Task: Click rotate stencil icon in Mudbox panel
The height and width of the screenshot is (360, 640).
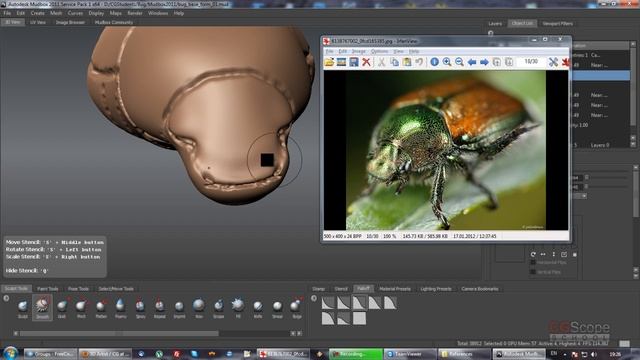Action: point(533,254)
